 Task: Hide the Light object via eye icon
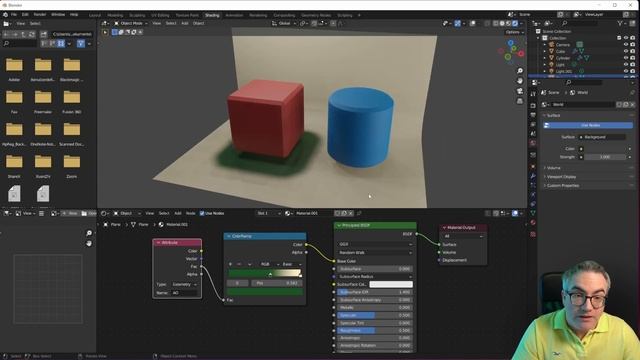click(626, 64)
